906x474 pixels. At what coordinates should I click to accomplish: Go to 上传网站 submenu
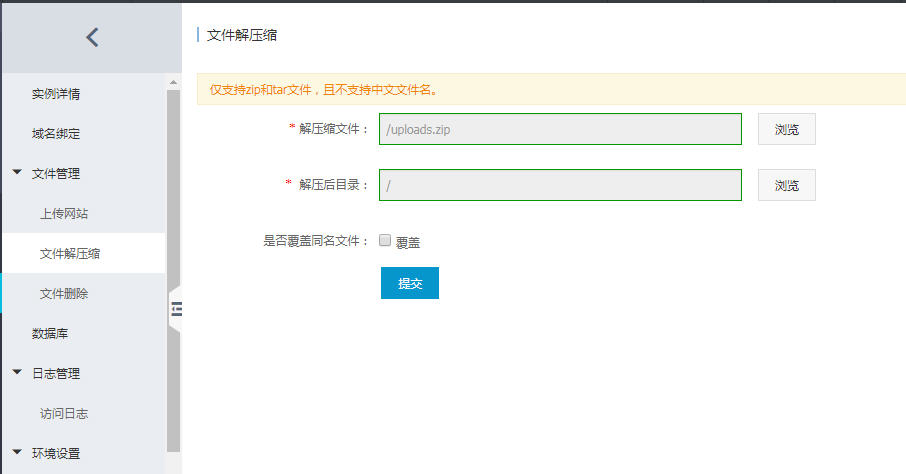64,213
